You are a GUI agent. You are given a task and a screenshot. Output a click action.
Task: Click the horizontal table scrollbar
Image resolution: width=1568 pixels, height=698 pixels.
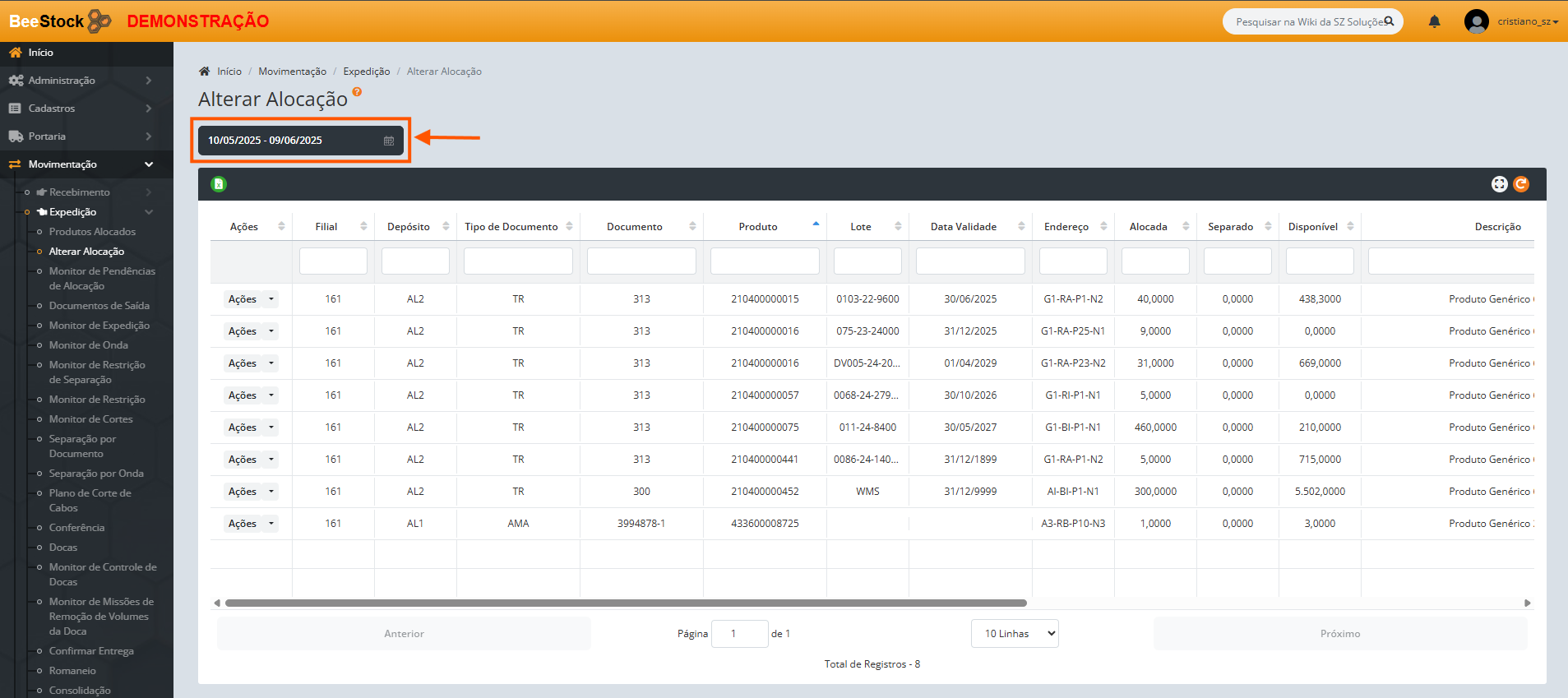pos(625,603)
